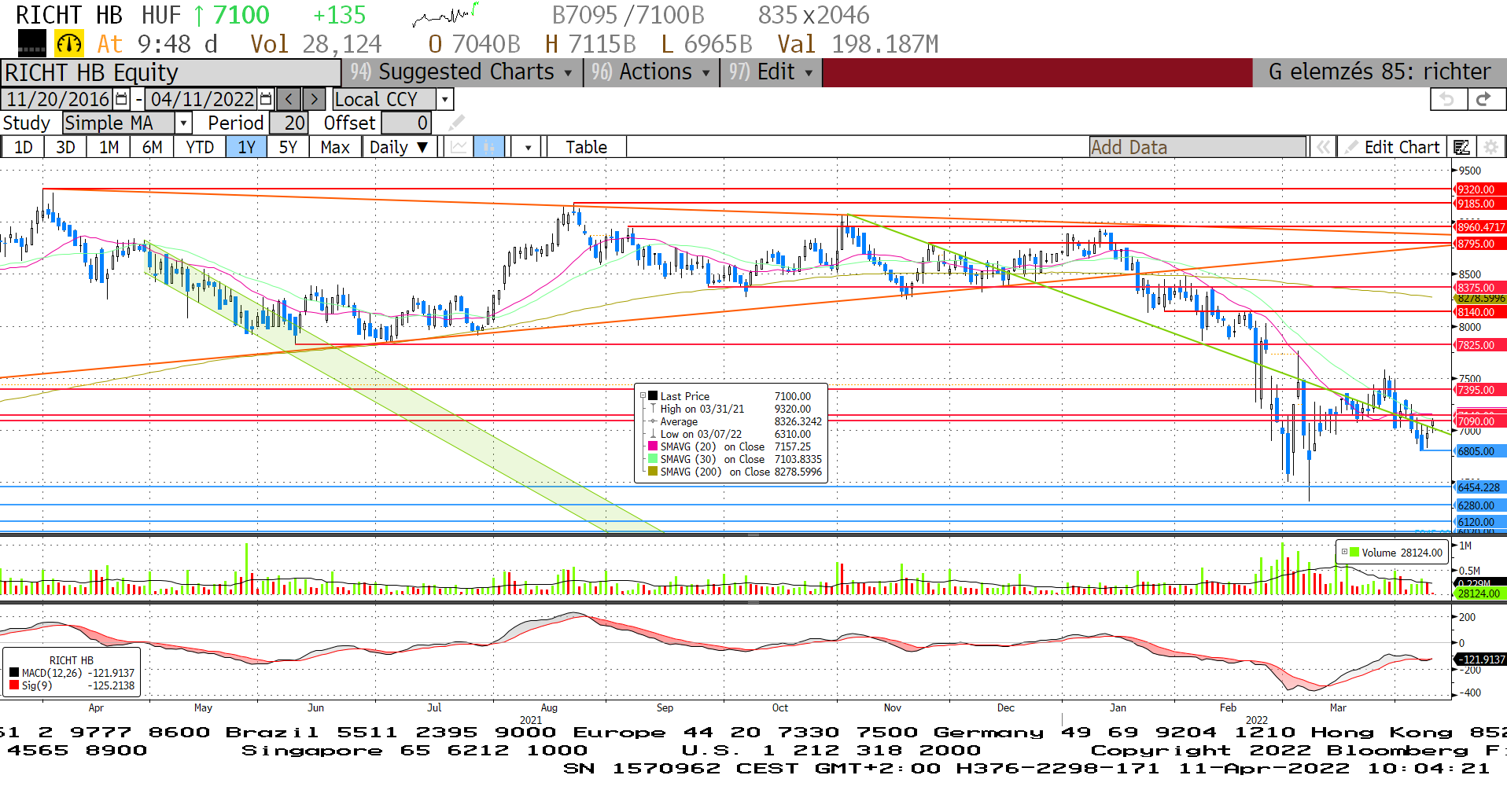1507x812 pixels.
Task: Click the redo arrow button
Action: [1485, 99]
